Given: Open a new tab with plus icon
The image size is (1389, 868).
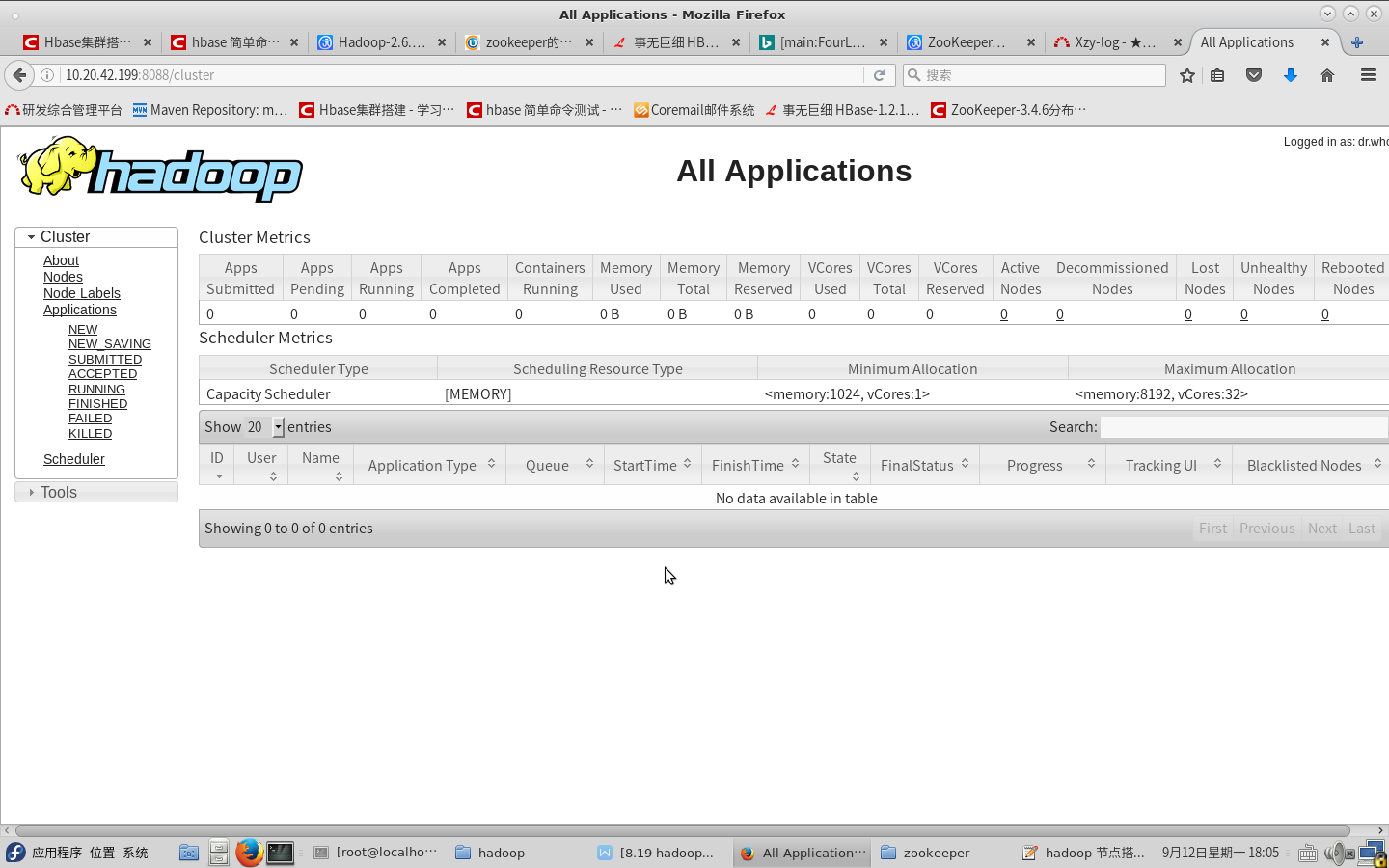Looking at the screenshot, I should 1357,42.
